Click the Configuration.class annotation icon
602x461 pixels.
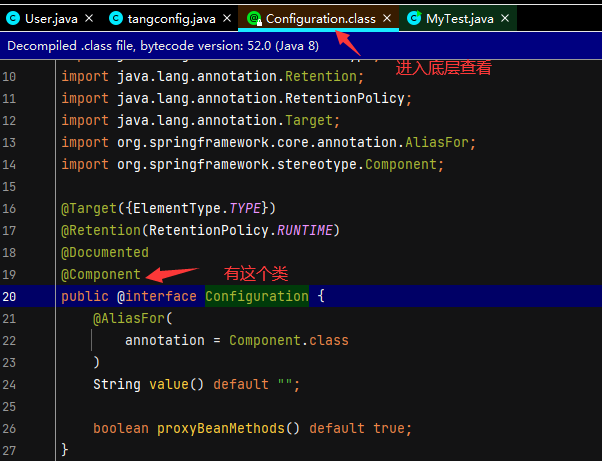253,18
